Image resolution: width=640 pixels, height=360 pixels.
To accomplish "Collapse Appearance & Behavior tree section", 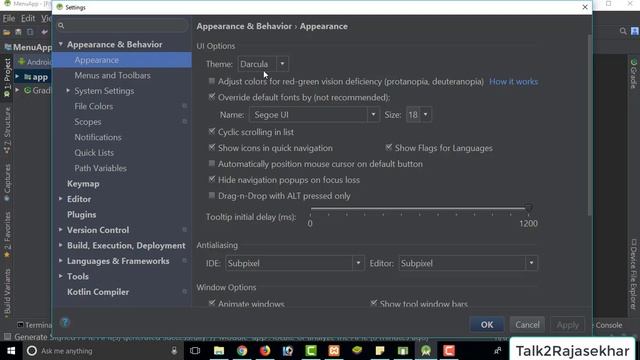I will coord(60,44).
